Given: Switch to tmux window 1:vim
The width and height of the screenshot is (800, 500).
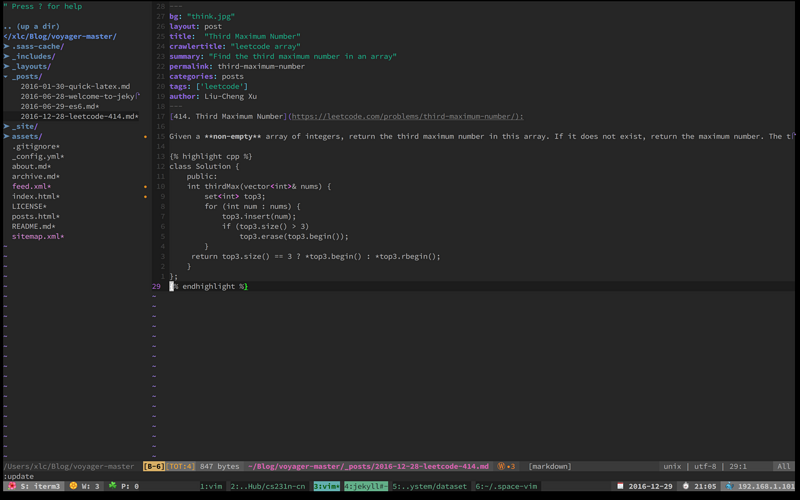Looking at the screenshot, I should coord(211,486).
